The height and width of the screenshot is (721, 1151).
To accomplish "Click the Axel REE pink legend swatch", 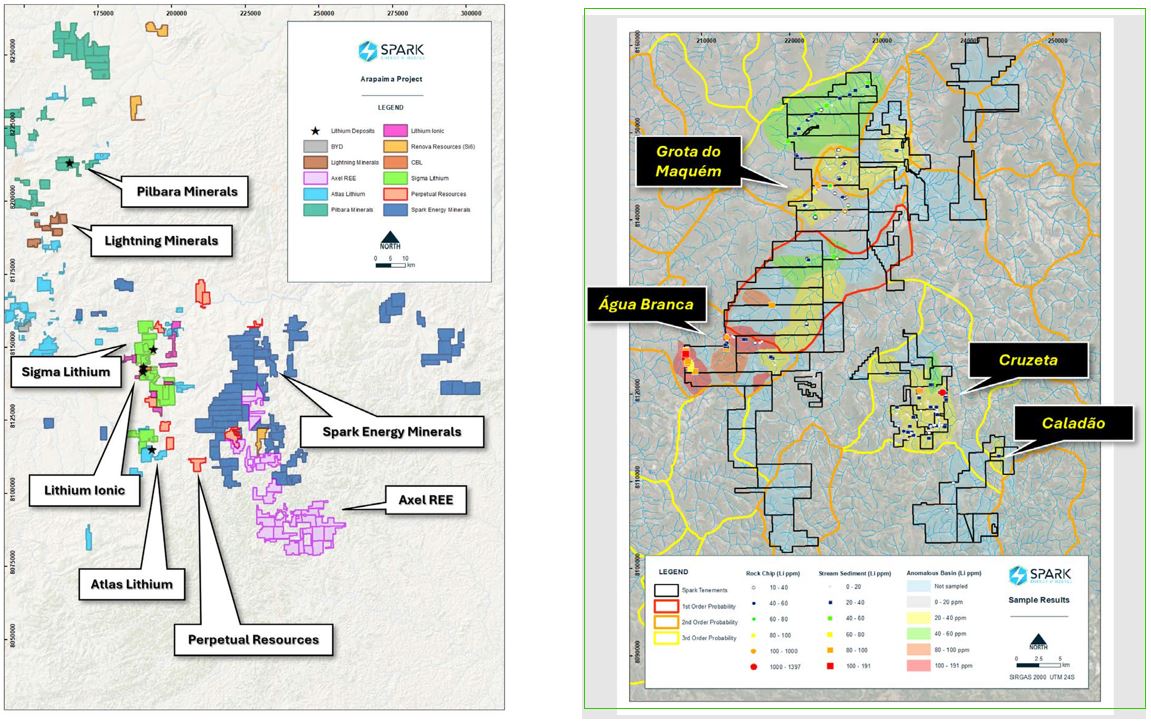I will point(316,178).
